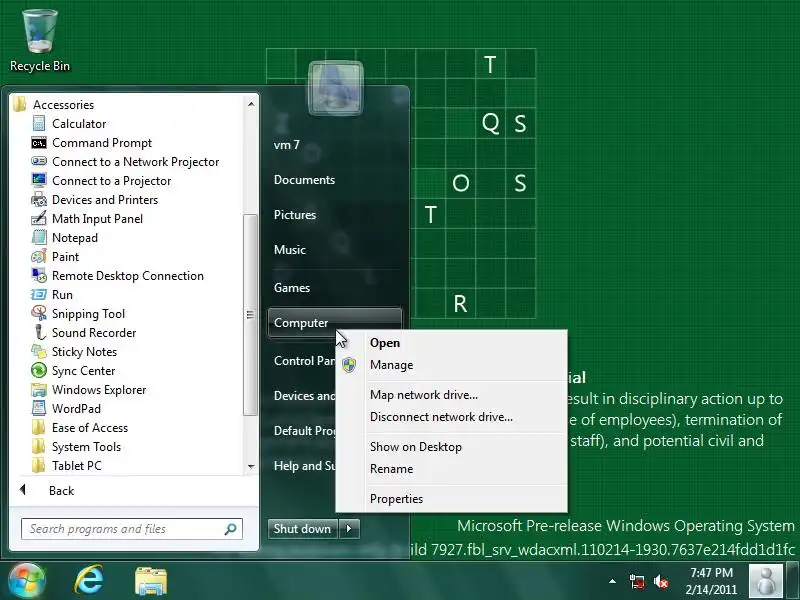Screen dimensions: 800x600
Task: Click the Computer start menu item
Action: 334,322
